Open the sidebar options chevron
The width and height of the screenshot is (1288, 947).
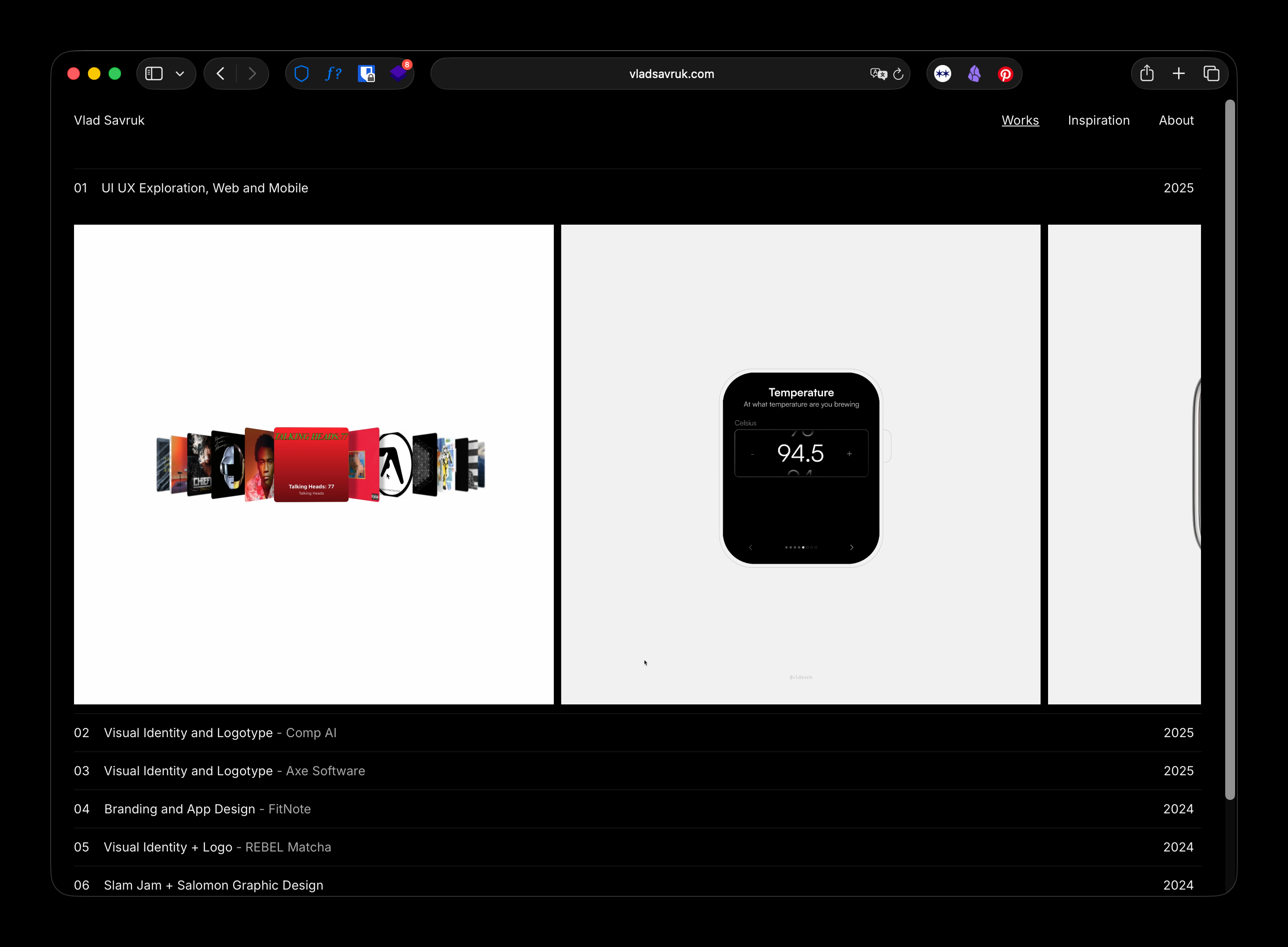tap(179, 74)
